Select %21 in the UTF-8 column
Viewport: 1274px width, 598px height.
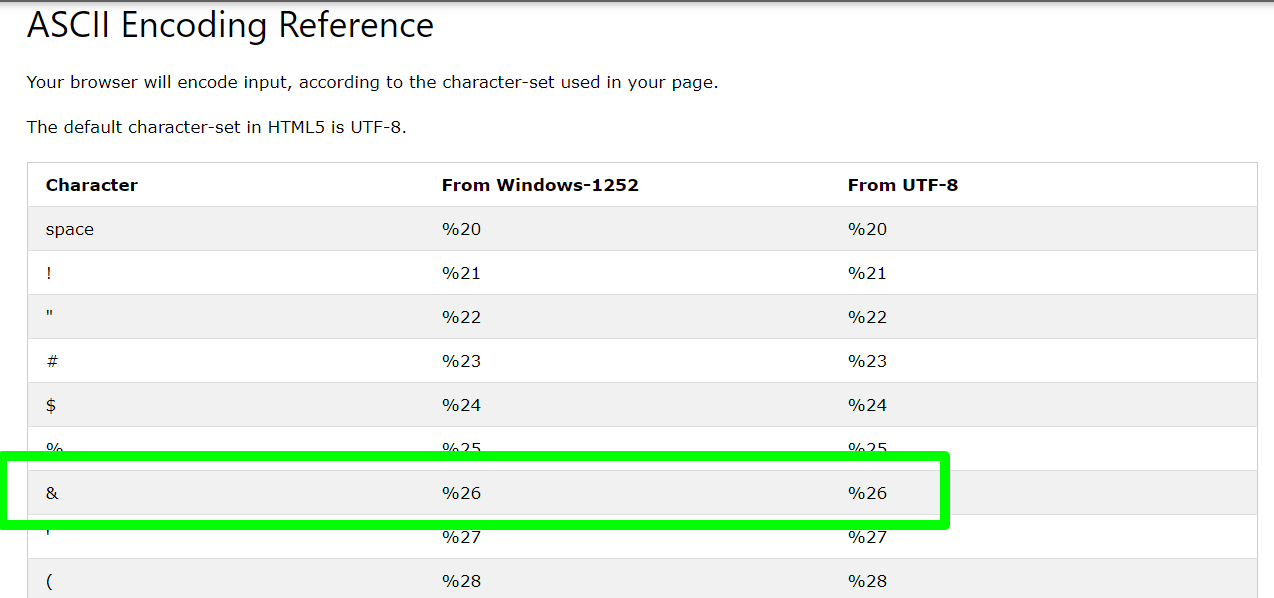pyautogui.click(x=867, y=273)
